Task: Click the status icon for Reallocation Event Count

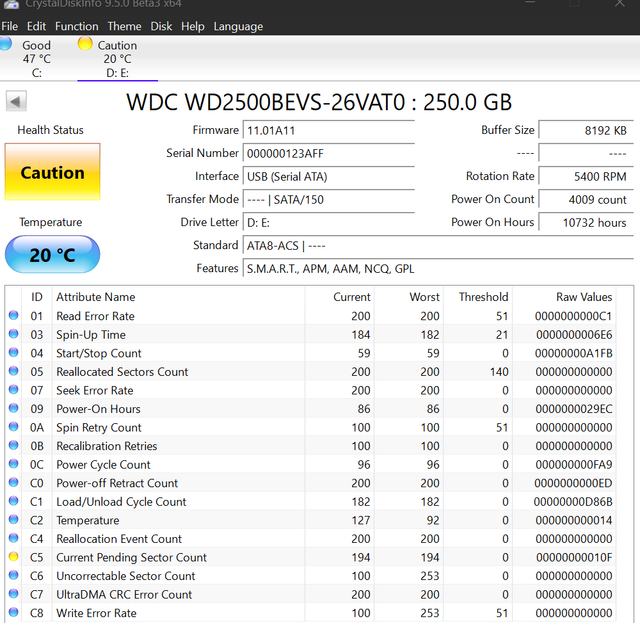Action: (x=13, y=538)
